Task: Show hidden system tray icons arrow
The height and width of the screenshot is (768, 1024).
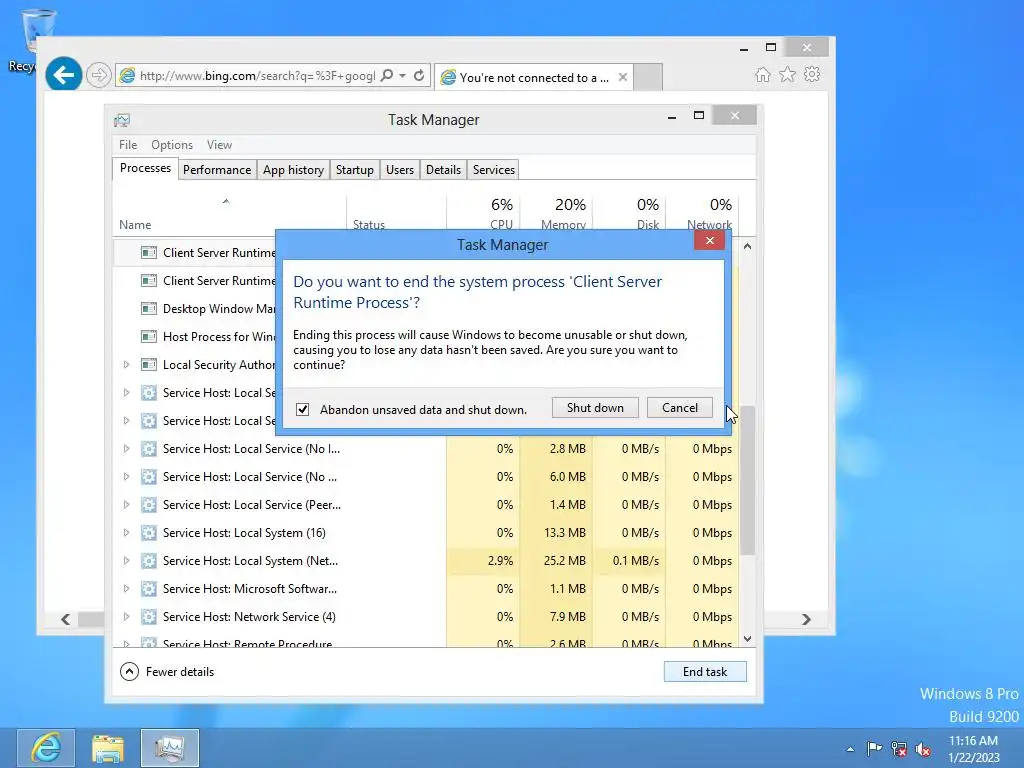Action: (x=850, y=749)
